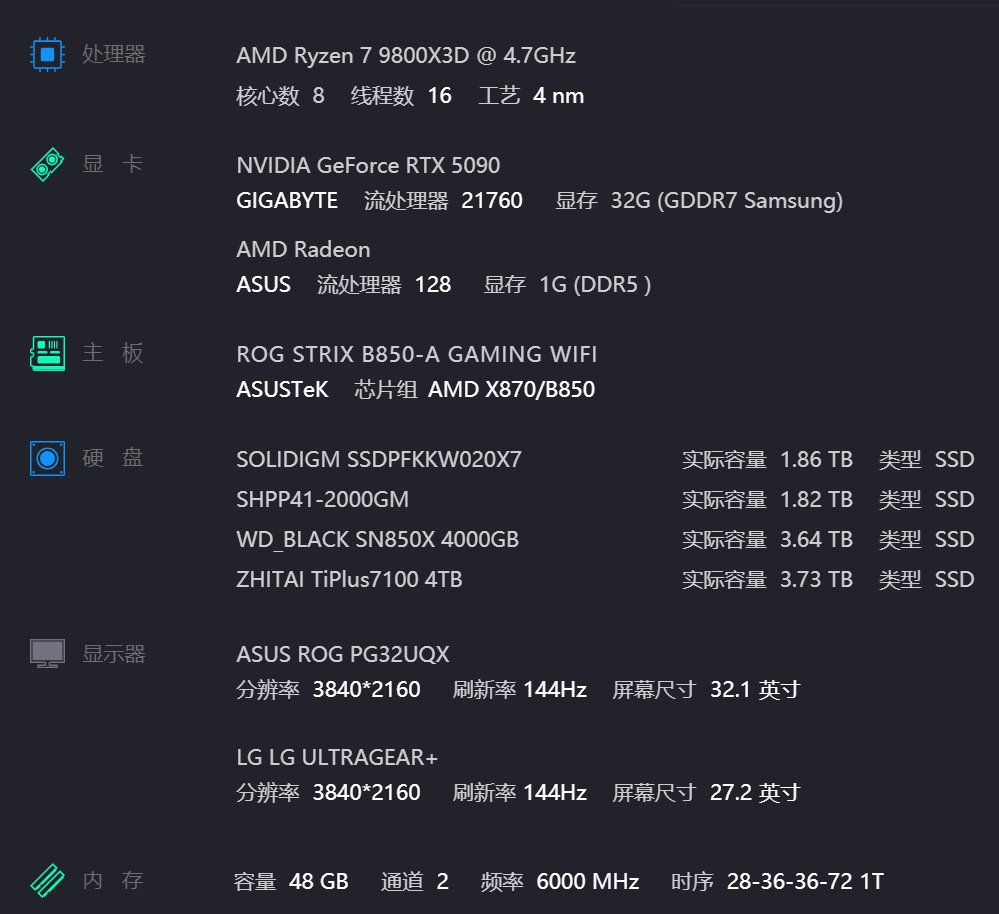Click the ASUS ROG PG32UQX monitor entry
This screenshot has width=999, height=914.
(343, 654)
